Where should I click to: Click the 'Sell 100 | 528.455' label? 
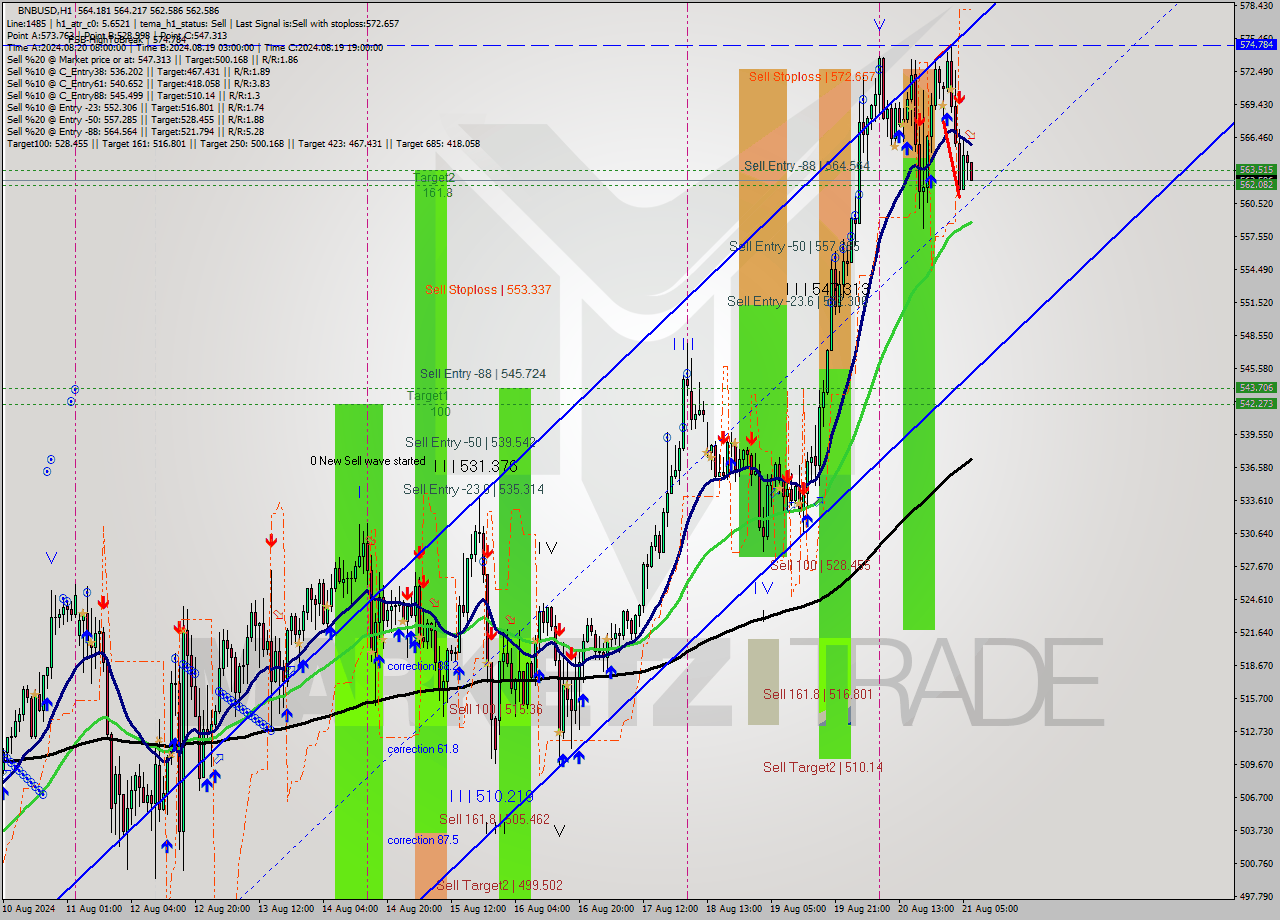(x=820, y=565)
